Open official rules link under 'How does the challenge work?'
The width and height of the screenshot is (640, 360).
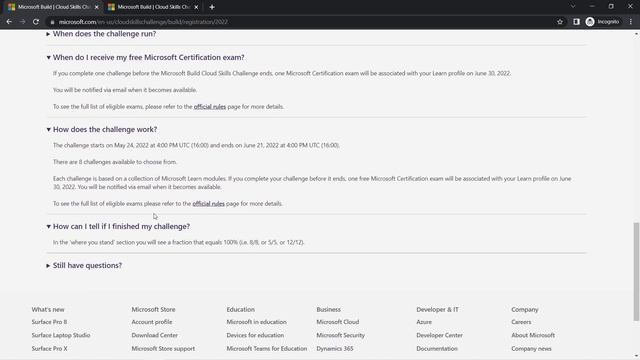(x=209, y=204)
